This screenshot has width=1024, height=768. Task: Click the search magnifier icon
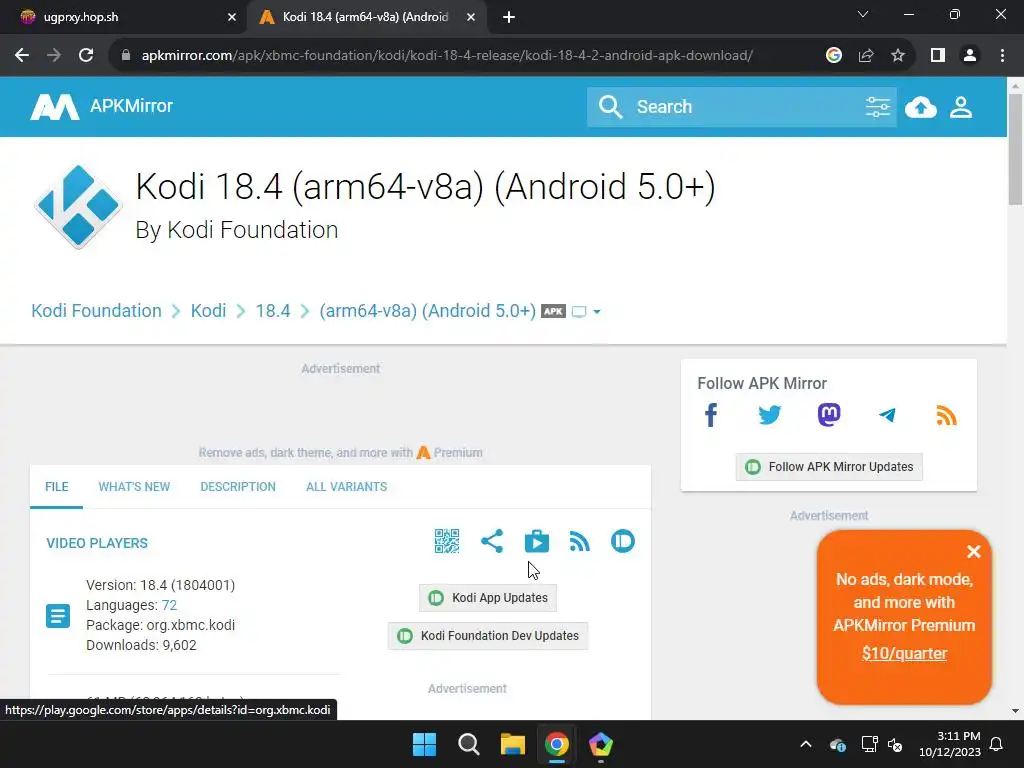(611, 106)
